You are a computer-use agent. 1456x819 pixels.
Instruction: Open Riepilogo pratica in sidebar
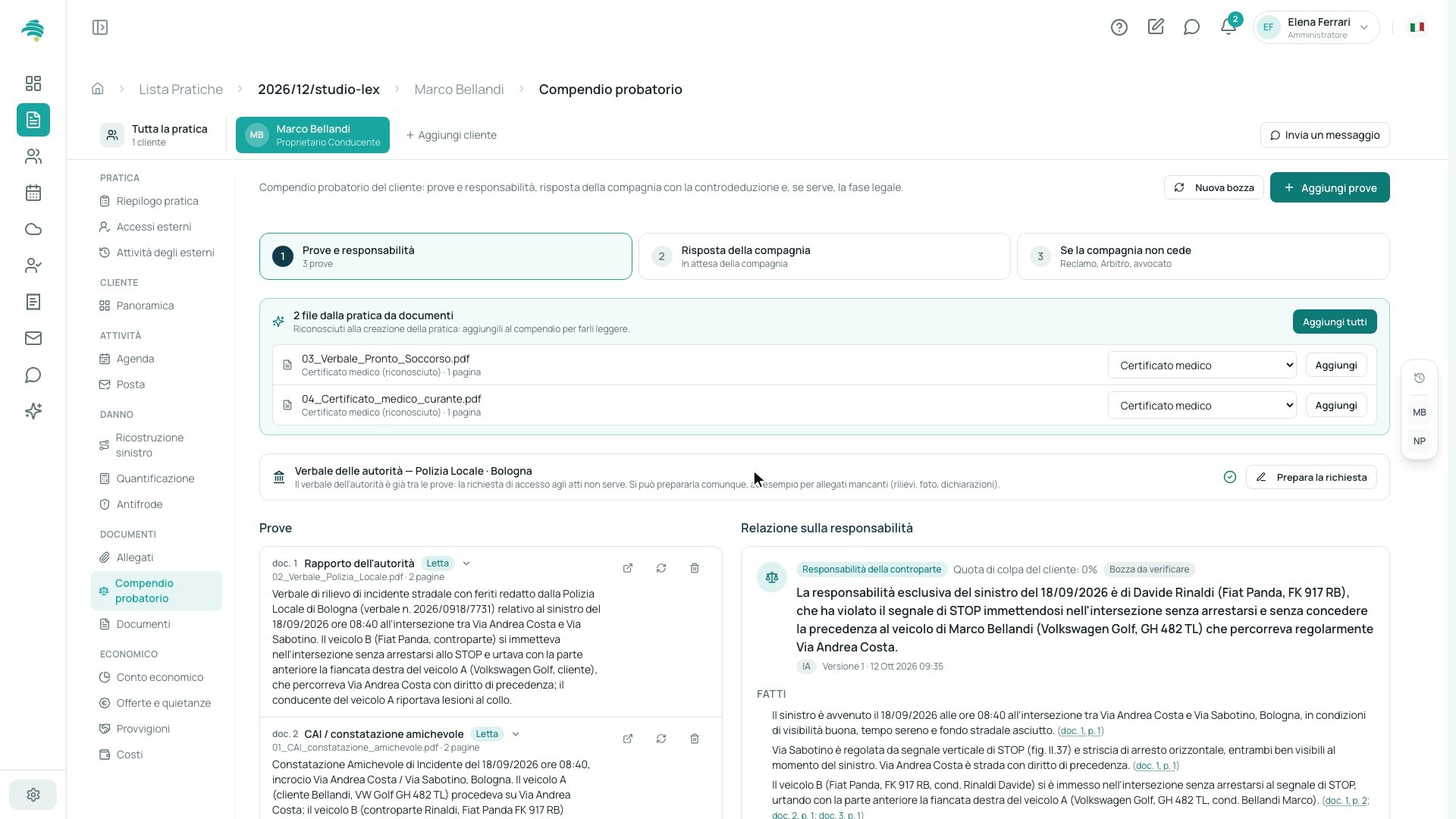[157, 201]
